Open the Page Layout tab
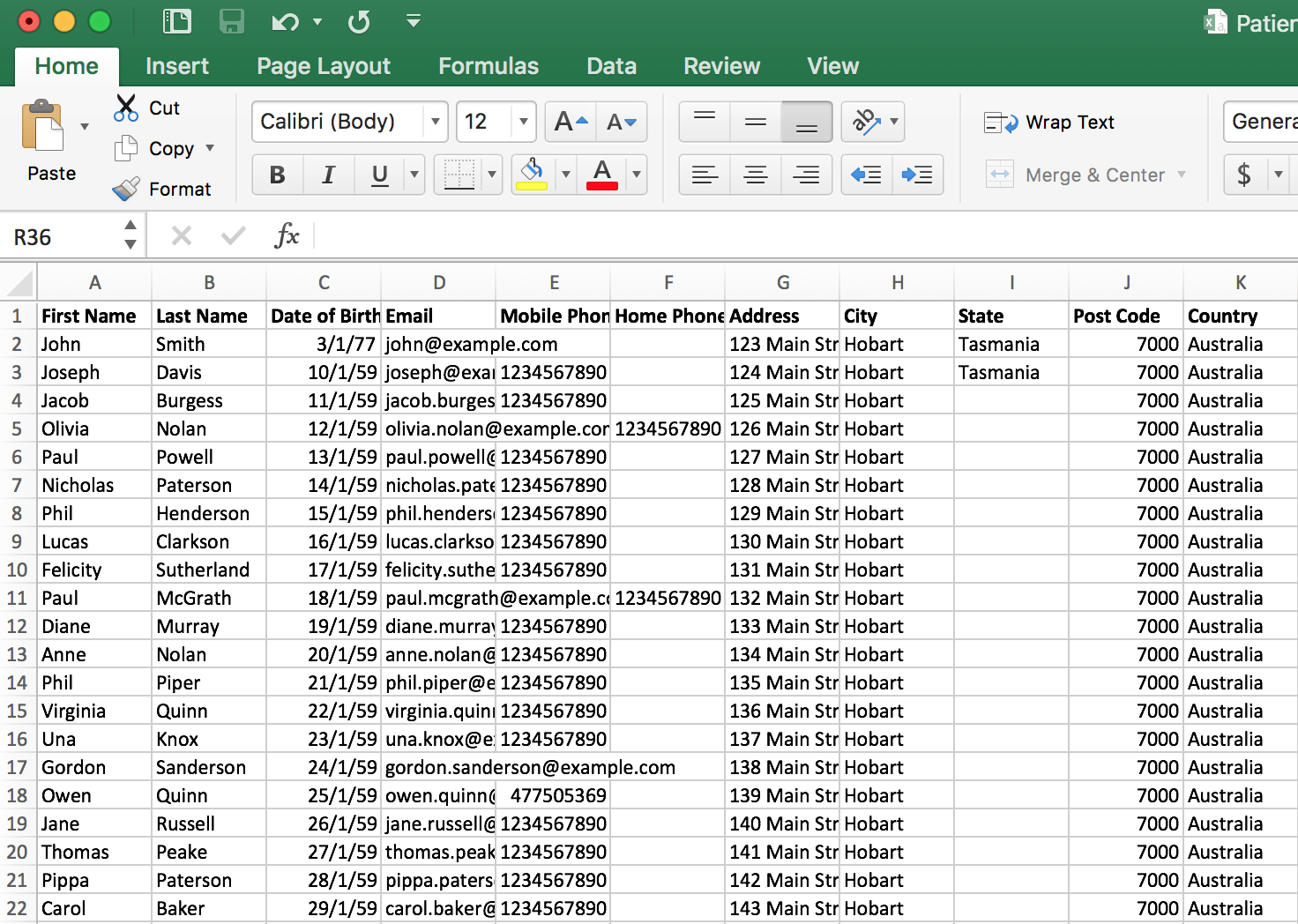Image resolution: width=1298 pixels, height=924 pixels. tap(324, 66)
